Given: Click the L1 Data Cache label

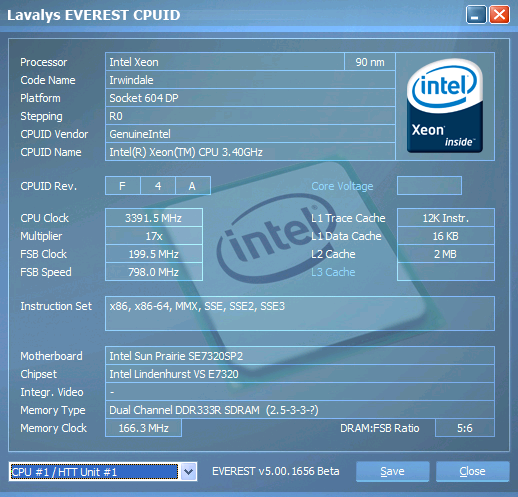Looking at the screenshot, I should click(346, 236).
